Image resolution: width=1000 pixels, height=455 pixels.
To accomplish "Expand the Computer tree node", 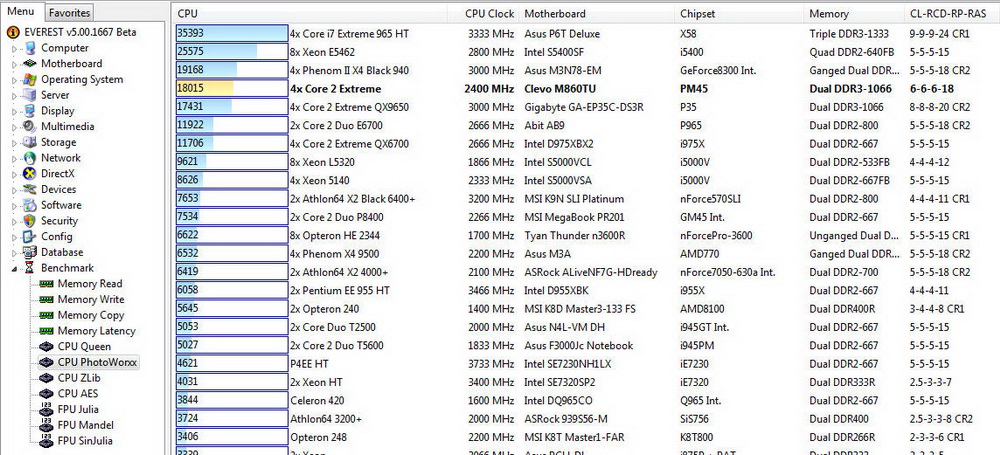I will click(14, 48).
